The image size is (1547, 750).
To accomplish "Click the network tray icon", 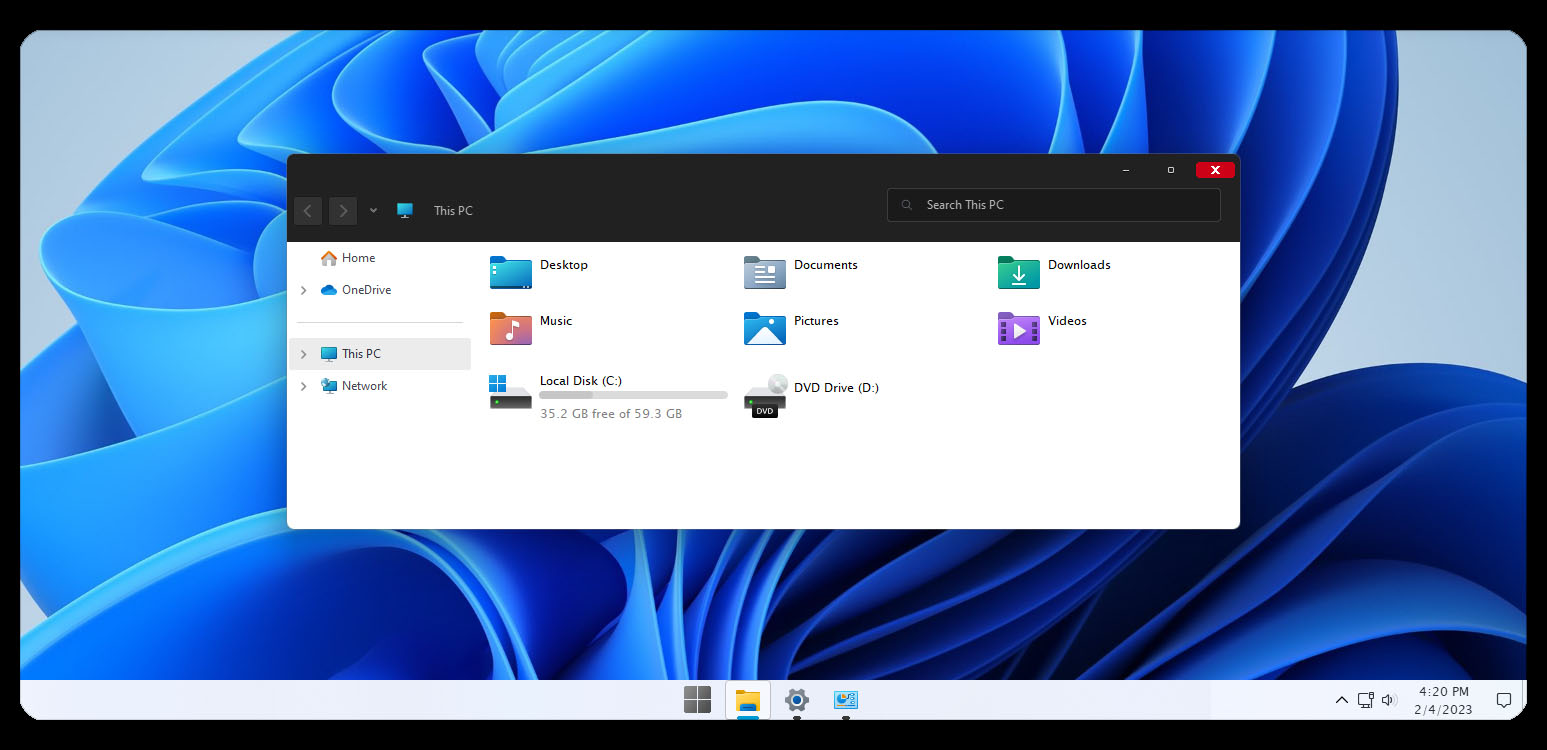I will pyautogui.click(x=1365, y=700).
